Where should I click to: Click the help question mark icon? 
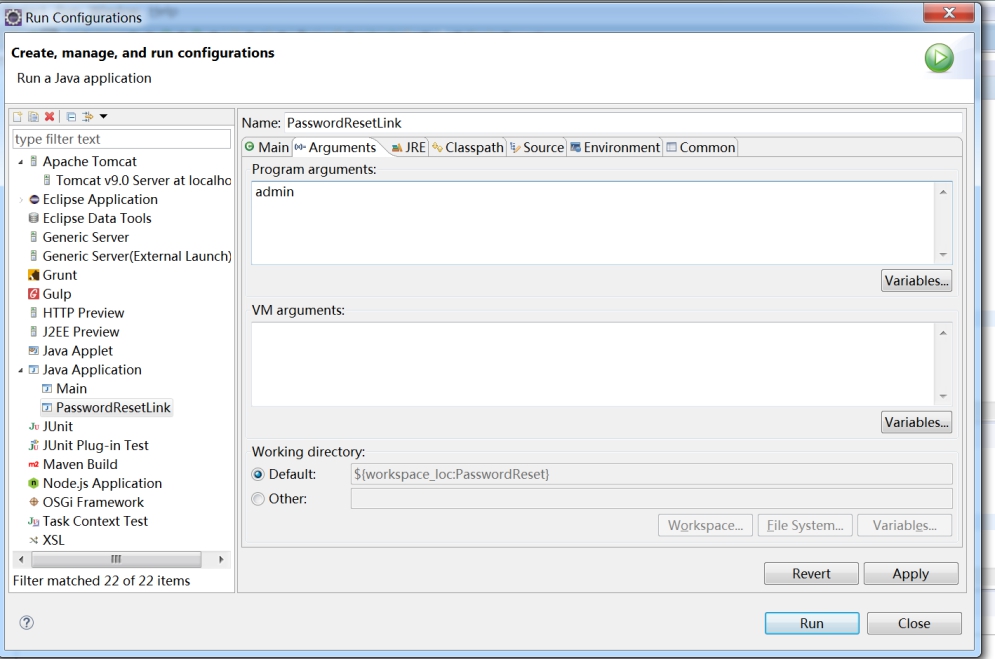point(27,623)
